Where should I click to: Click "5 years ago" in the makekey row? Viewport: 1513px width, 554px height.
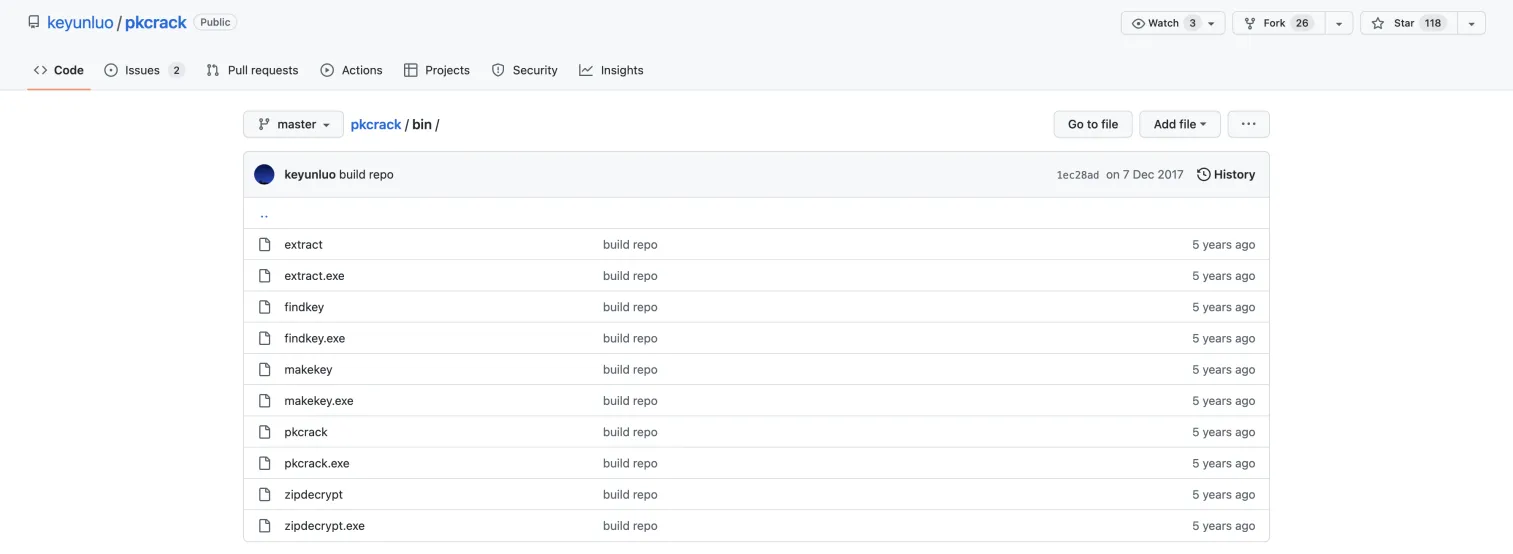[x=1223, y=369]
